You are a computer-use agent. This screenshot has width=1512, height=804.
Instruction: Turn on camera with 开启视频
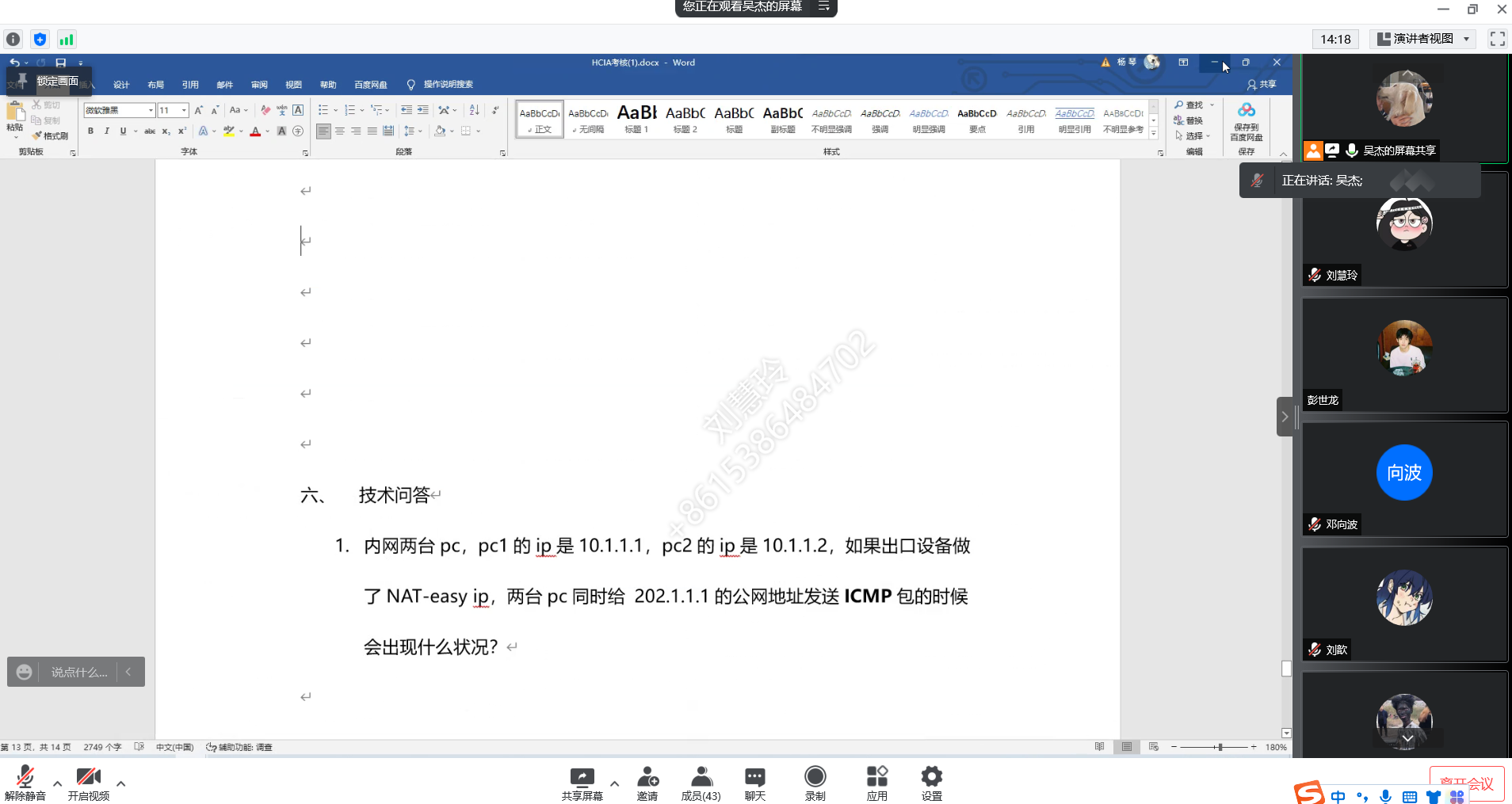88,783
